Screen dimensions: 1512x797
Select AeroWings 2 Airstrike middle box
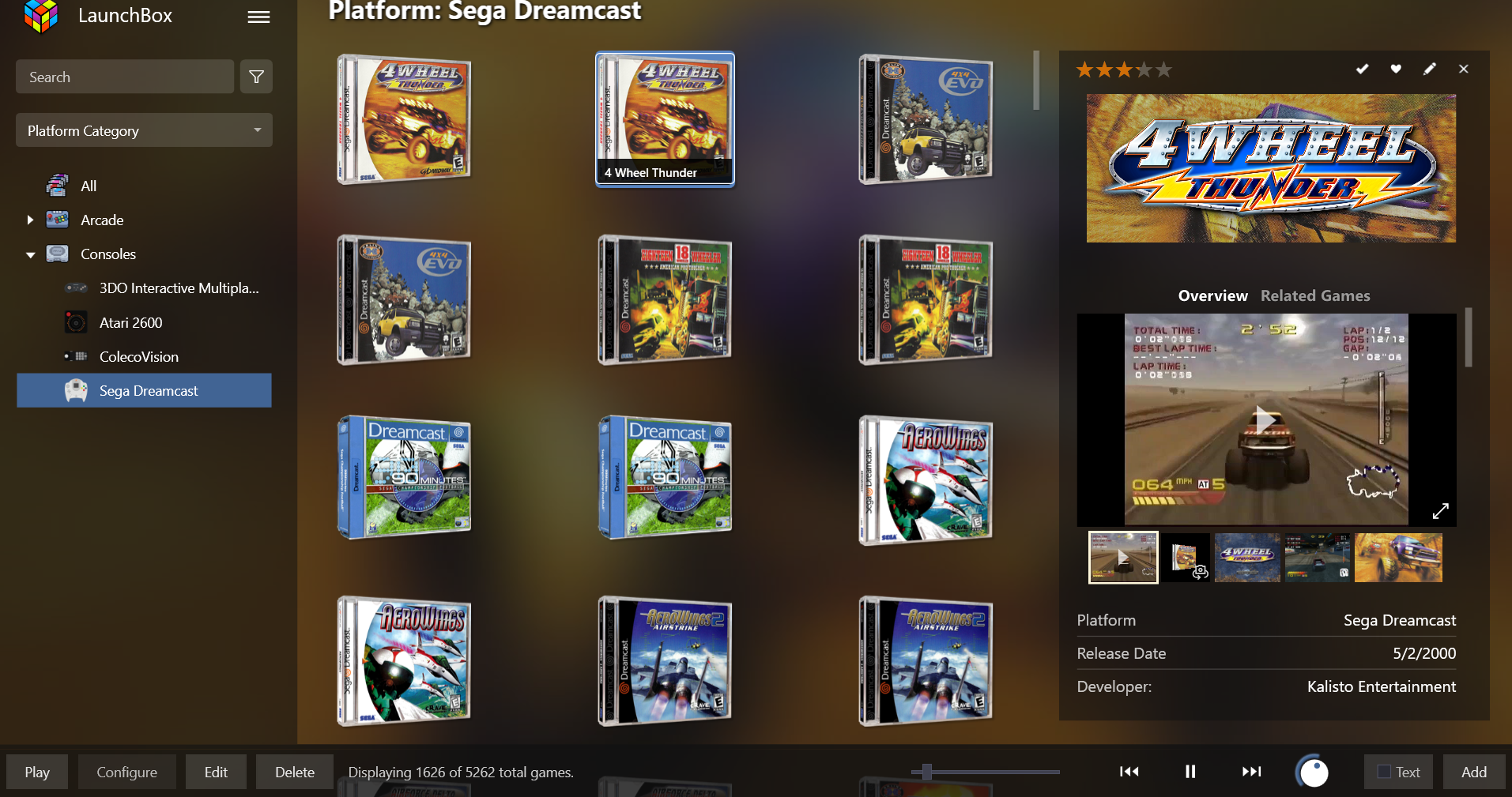(x=665, y=660)
